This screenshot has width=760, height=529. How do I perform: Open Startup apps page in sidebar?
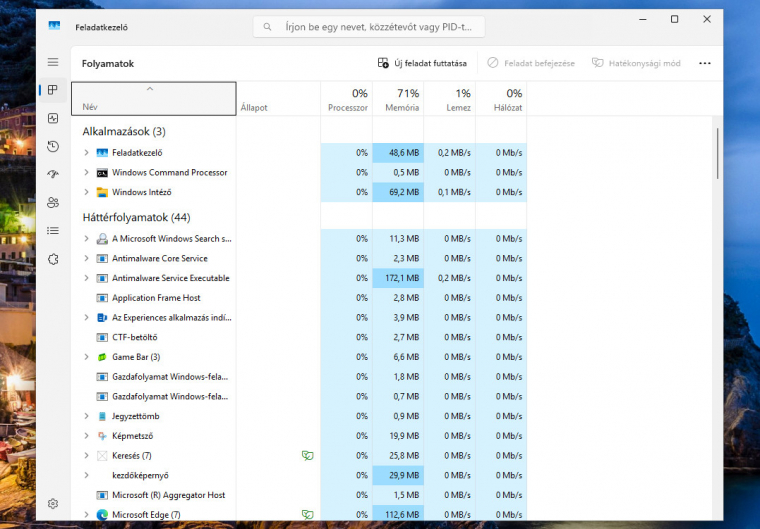[53, 174]
